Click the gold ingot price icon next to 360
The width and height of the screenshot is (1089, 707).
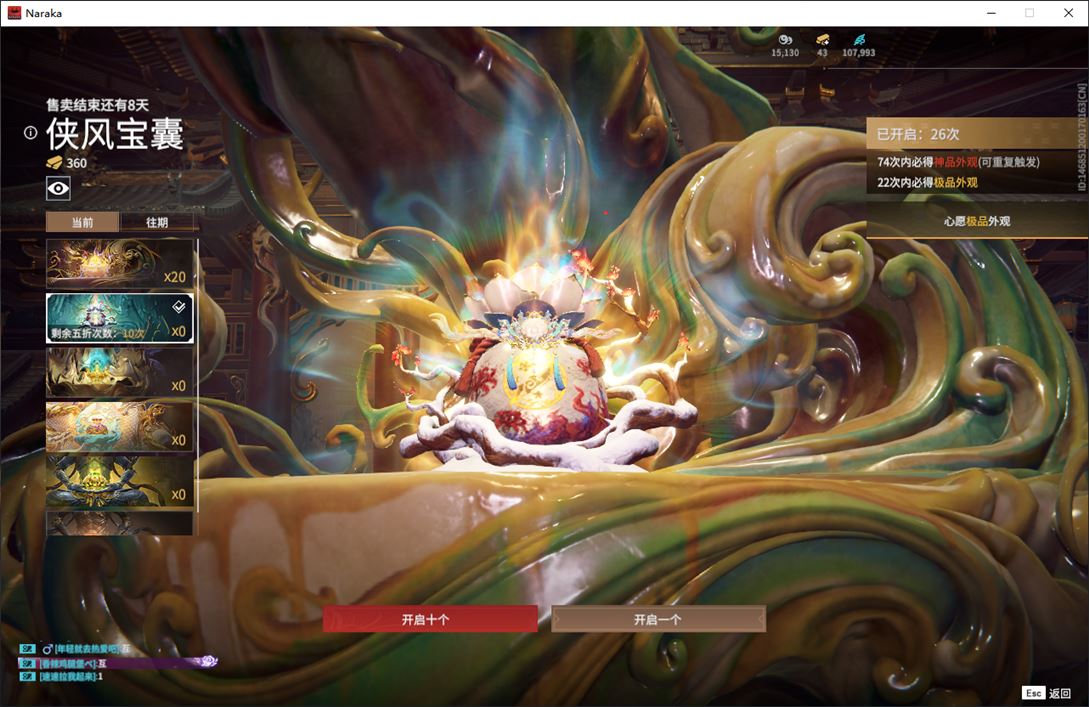point(54,163)
